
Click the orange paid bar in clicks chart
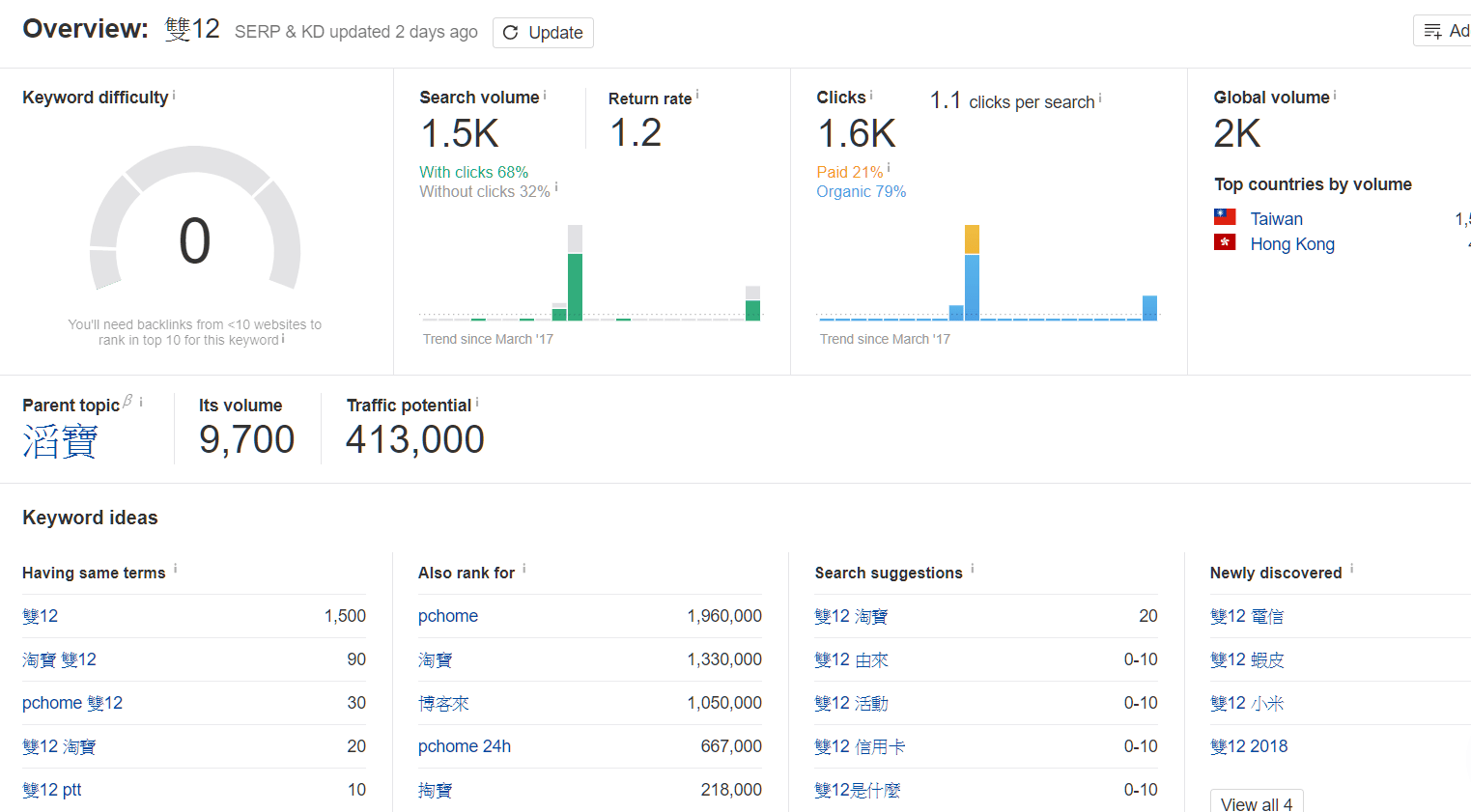pos(972,239)
